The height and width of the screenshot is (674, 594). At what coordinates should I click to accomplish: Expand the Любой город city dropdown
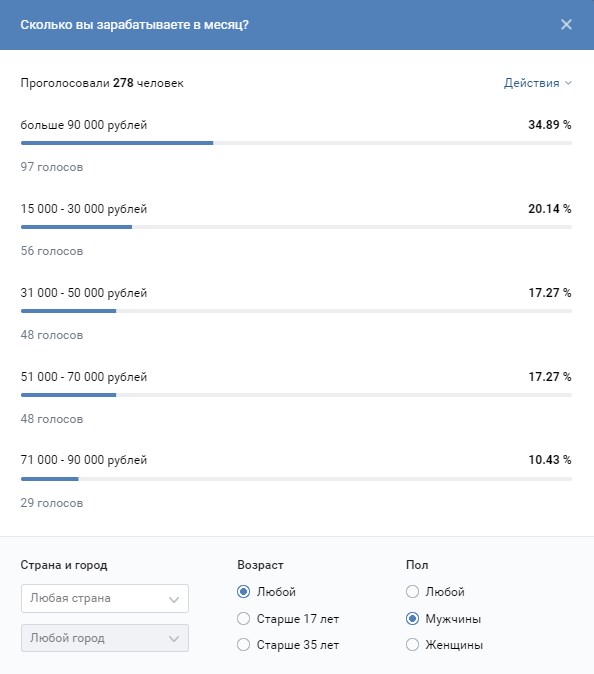104,638
